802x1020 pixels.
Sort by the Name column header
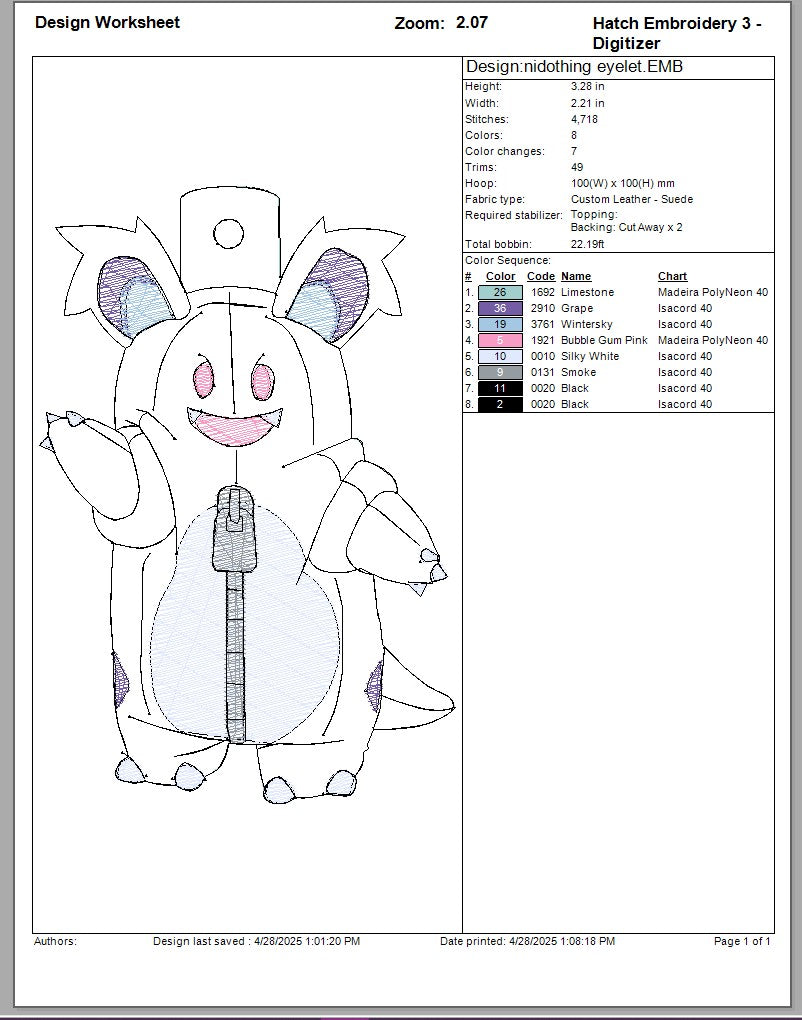[576, 276]
